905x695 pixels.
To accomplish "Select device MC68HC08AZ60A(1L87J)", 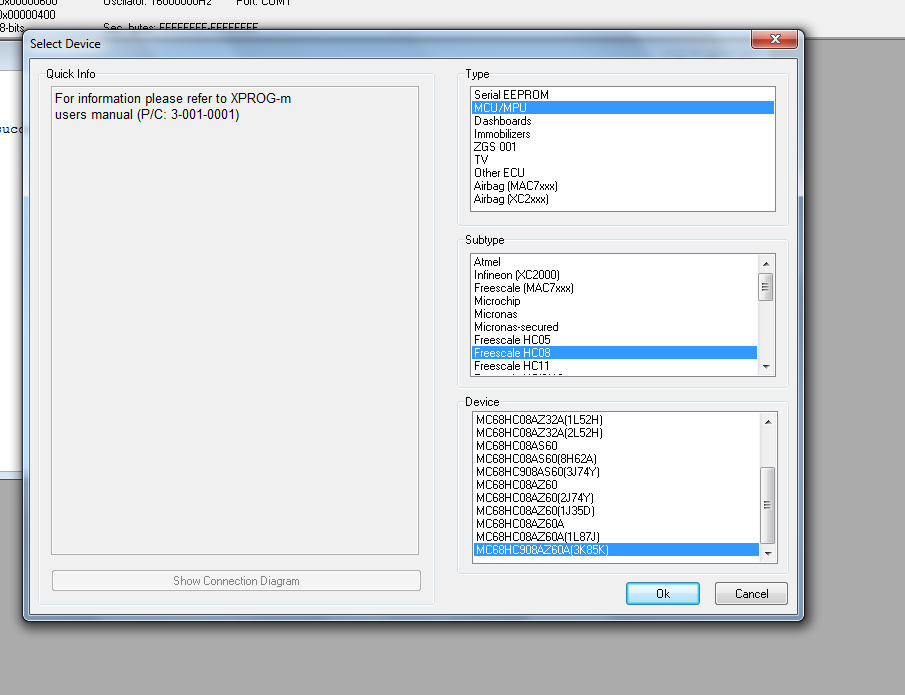I will (x=616, y=537).
